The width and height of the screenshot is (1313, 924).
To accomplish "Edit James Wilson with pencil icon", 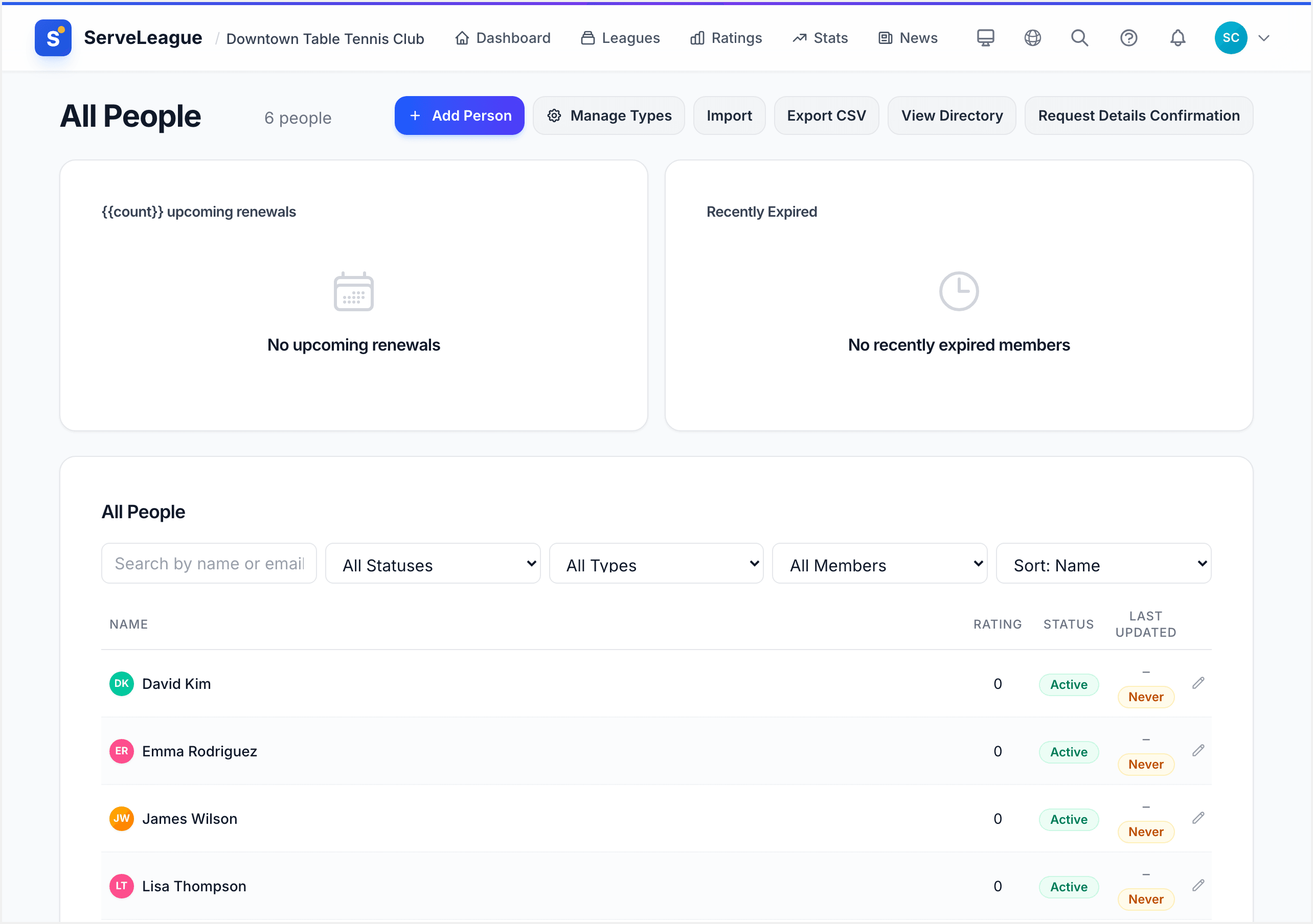I will click(1198, 818).
